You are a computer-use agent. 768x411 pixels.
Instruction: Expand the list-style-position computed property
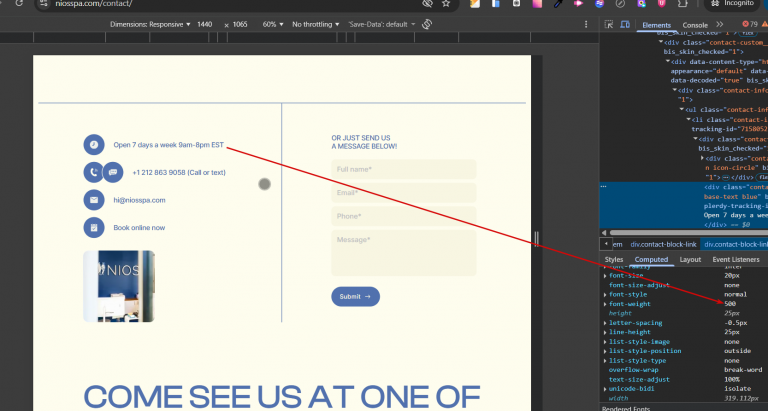tap(605, 351)
